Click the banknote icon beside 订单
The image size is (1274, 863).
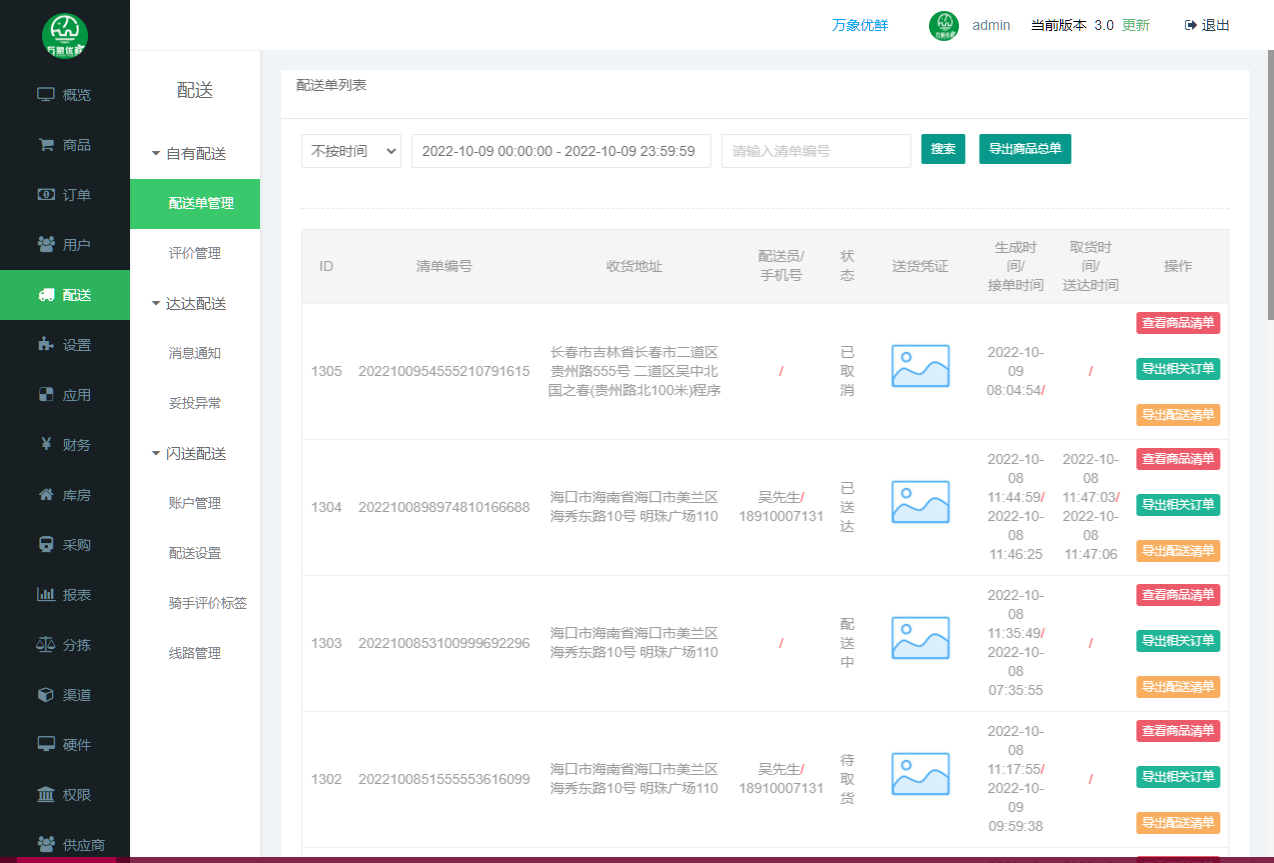(x=46, y=195)
